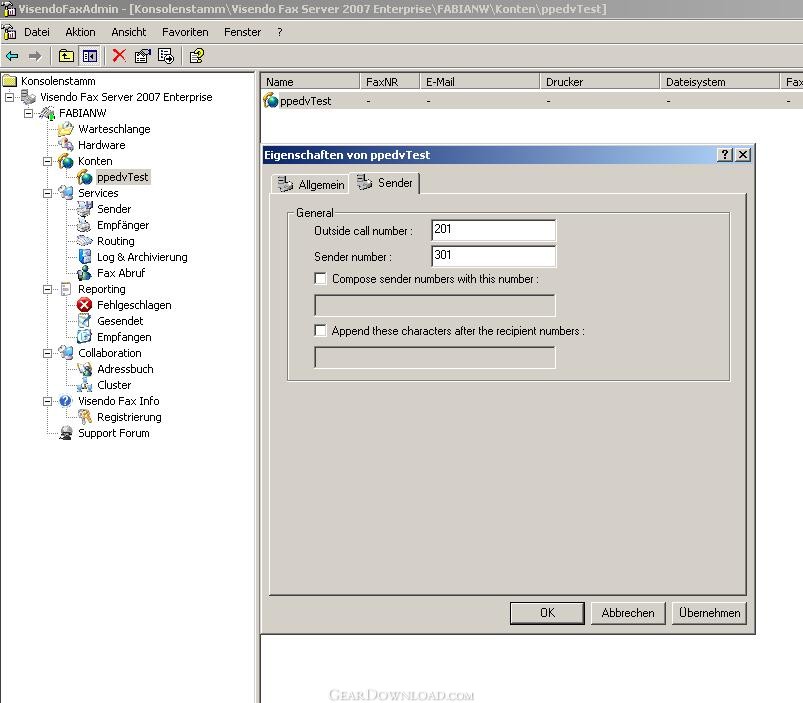Collapse the FABIANW node
Viewport: 803px width, 703px height.
(x=29, y=113)
